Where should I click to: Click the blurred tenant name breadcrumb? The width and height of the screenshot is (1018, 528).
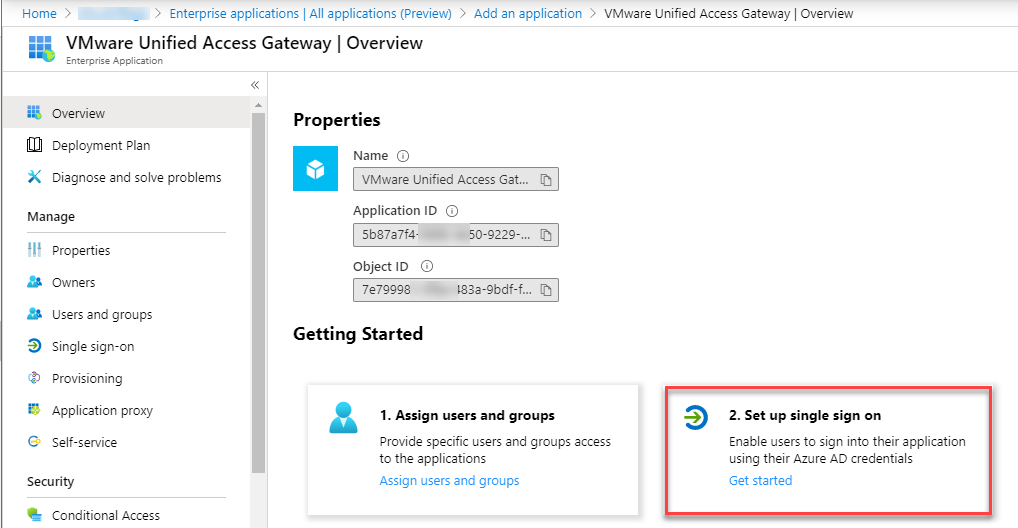[114, 14]
